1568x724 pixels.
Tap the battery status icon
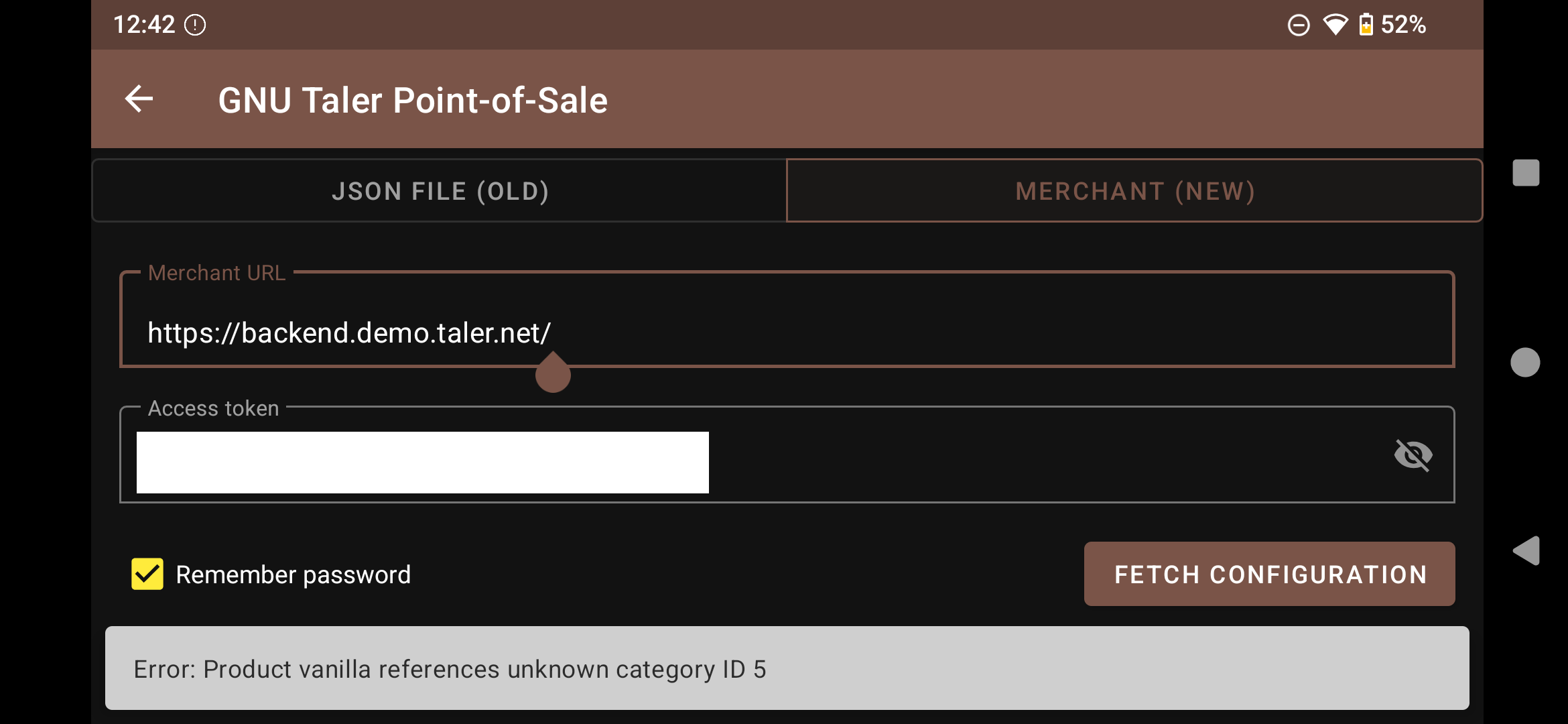(1366, 25)
